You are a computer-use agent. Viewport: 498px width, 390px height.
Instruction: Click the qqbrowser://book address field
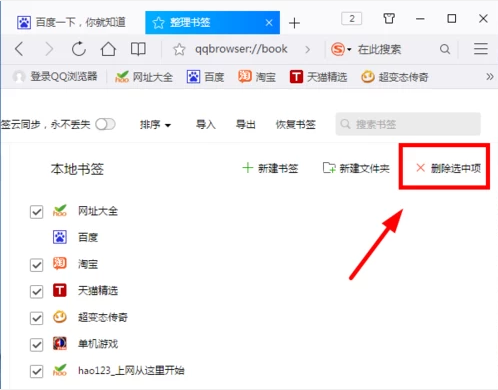pyautogui.click(x=241, y=49)
